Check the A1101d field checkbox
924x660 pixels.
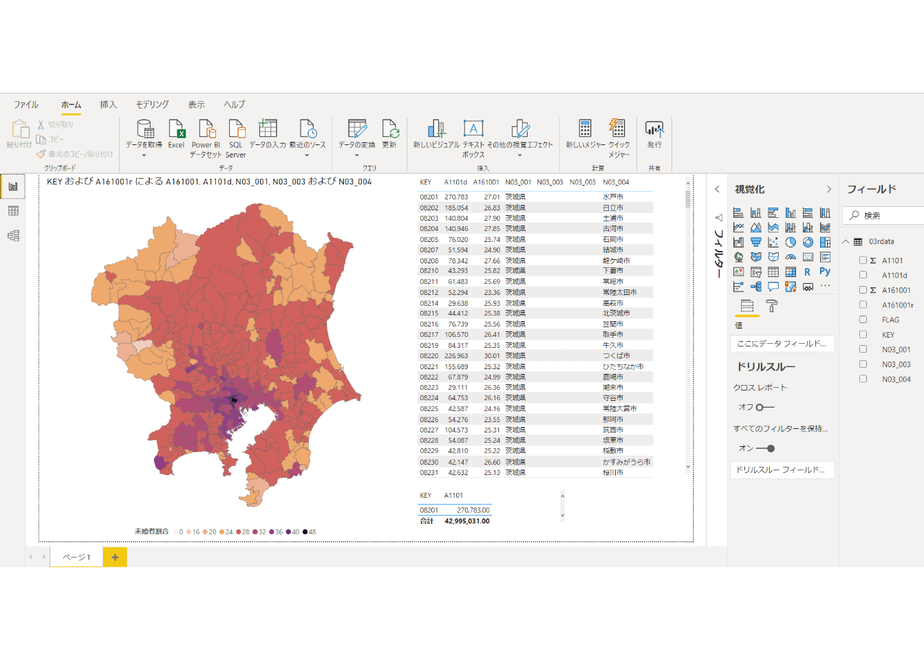point(863,275)
